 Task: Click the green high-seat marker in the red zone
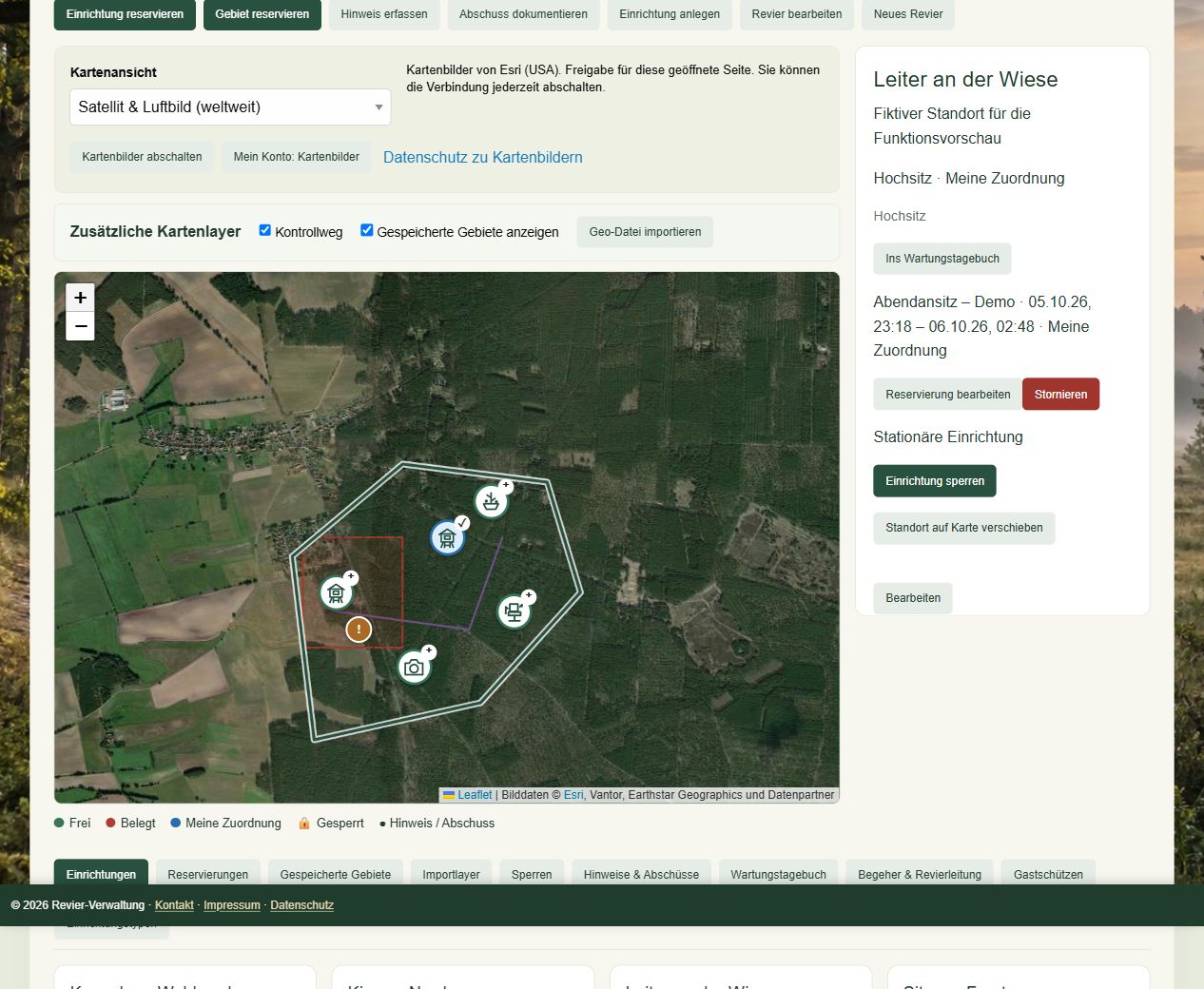(336, 593)
